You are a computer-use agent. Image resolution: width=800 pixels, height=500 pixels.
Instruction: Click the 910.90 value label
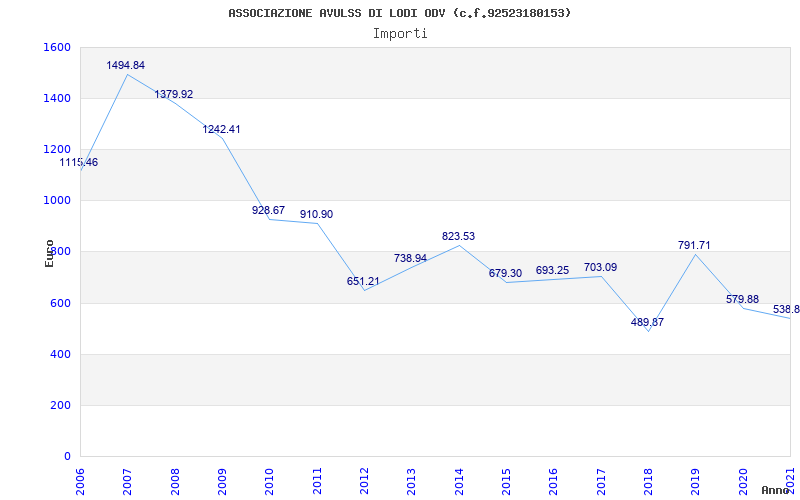point(316,215)
